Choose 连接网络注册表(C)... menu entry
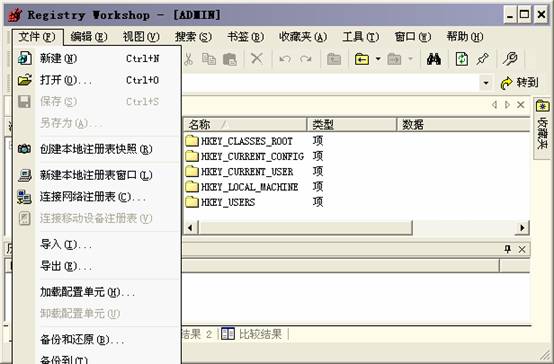Screen dimensions: 554x364 click(97, 197)
